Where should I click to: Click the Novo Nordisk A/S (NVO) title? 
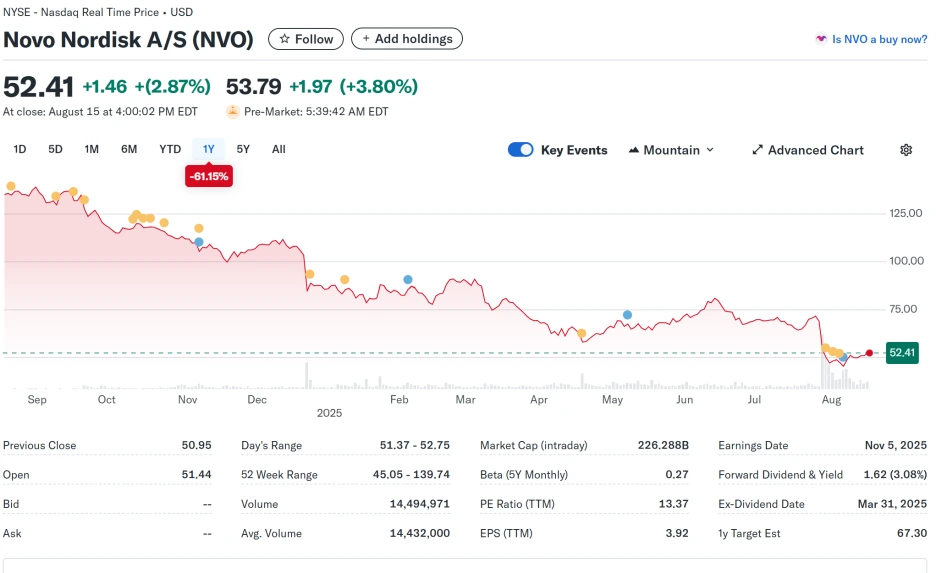pyautogui.click(x=128, y=39)
